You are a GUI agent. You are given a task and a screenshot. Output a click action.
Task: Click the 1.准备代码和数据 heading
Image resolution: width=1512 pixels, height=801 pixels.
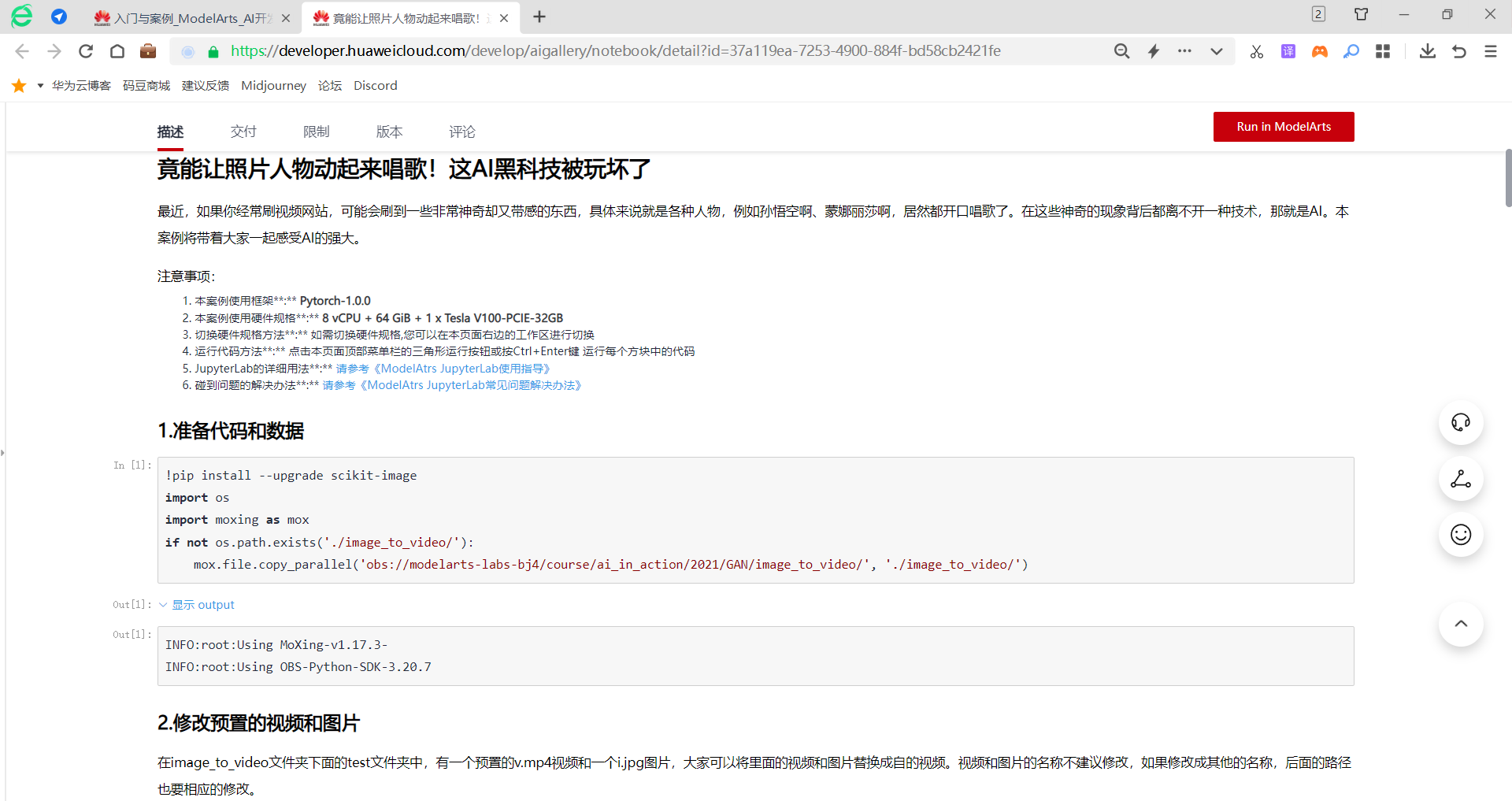point(231,431)
